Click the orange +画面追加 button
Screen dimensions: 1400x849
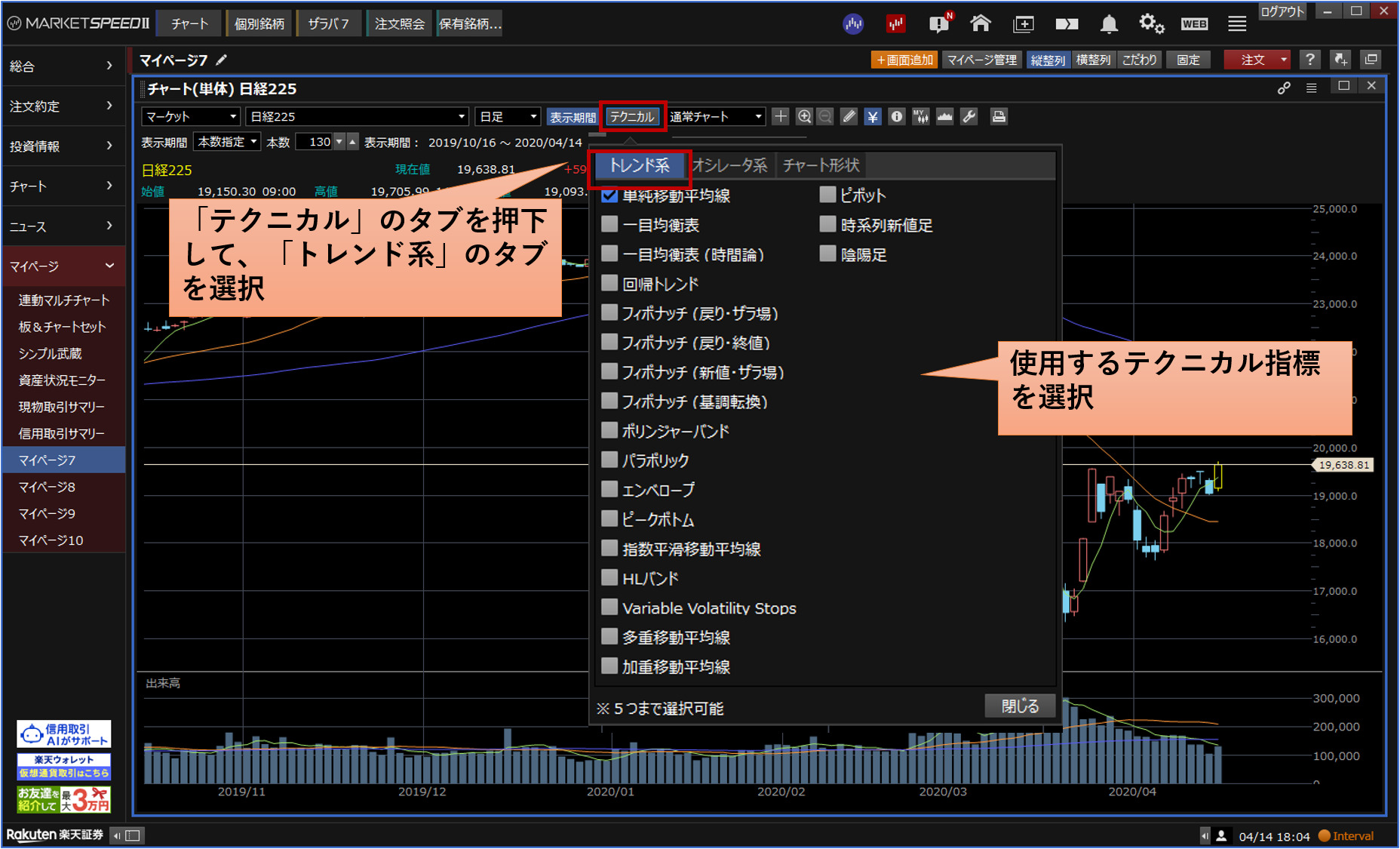(904, 60)
